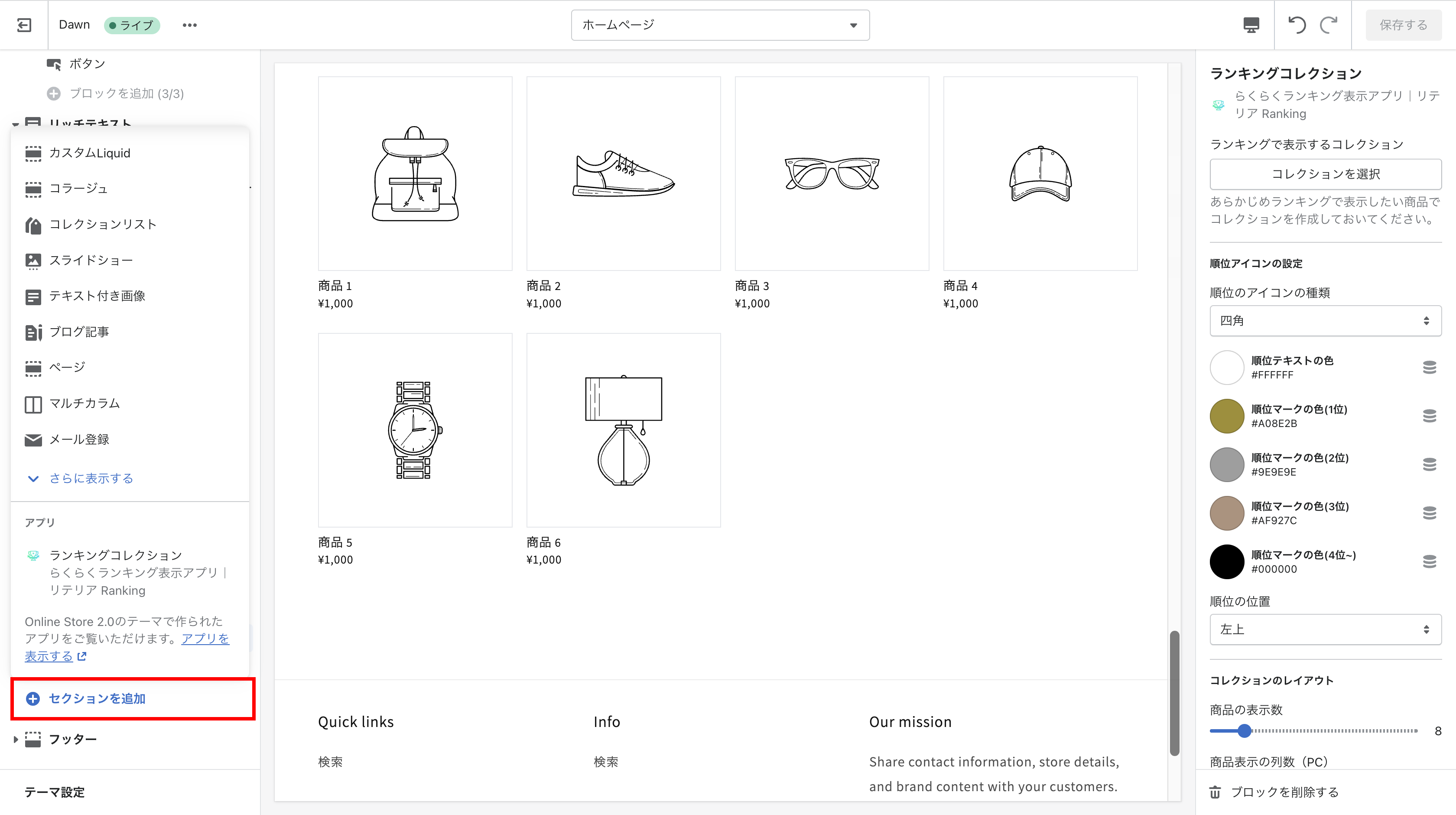Click セクションを追加 button
This screenshot has height=815, width=1456.
(x=97, y=698)
